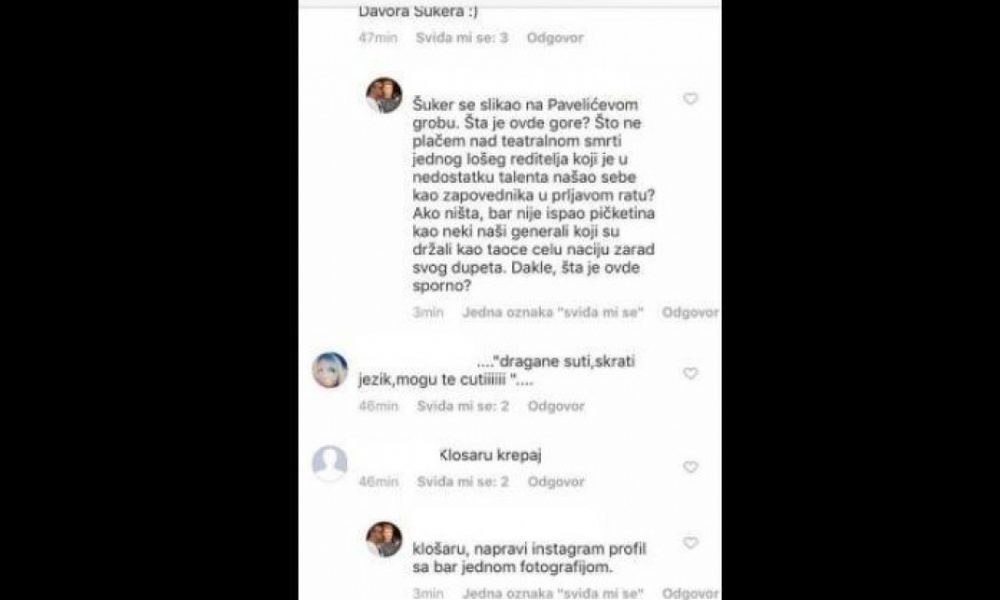Click Odgovor under the Šuker comment
The width and height of the screenshot is (1000, 600).
[690, 312]
